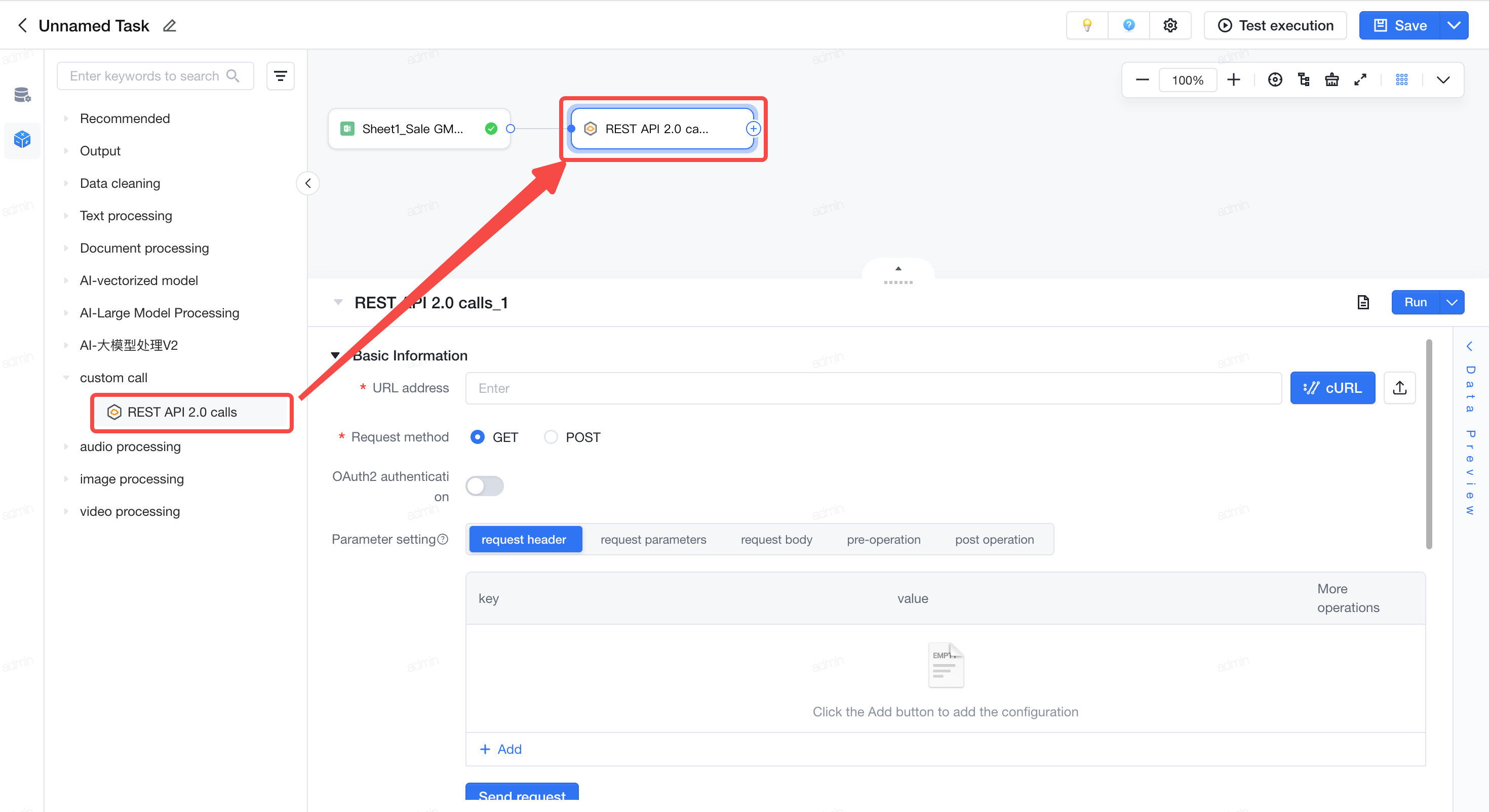Open the data source sidebar icon
The image size is (1489, 812).
tap(22, 95)
